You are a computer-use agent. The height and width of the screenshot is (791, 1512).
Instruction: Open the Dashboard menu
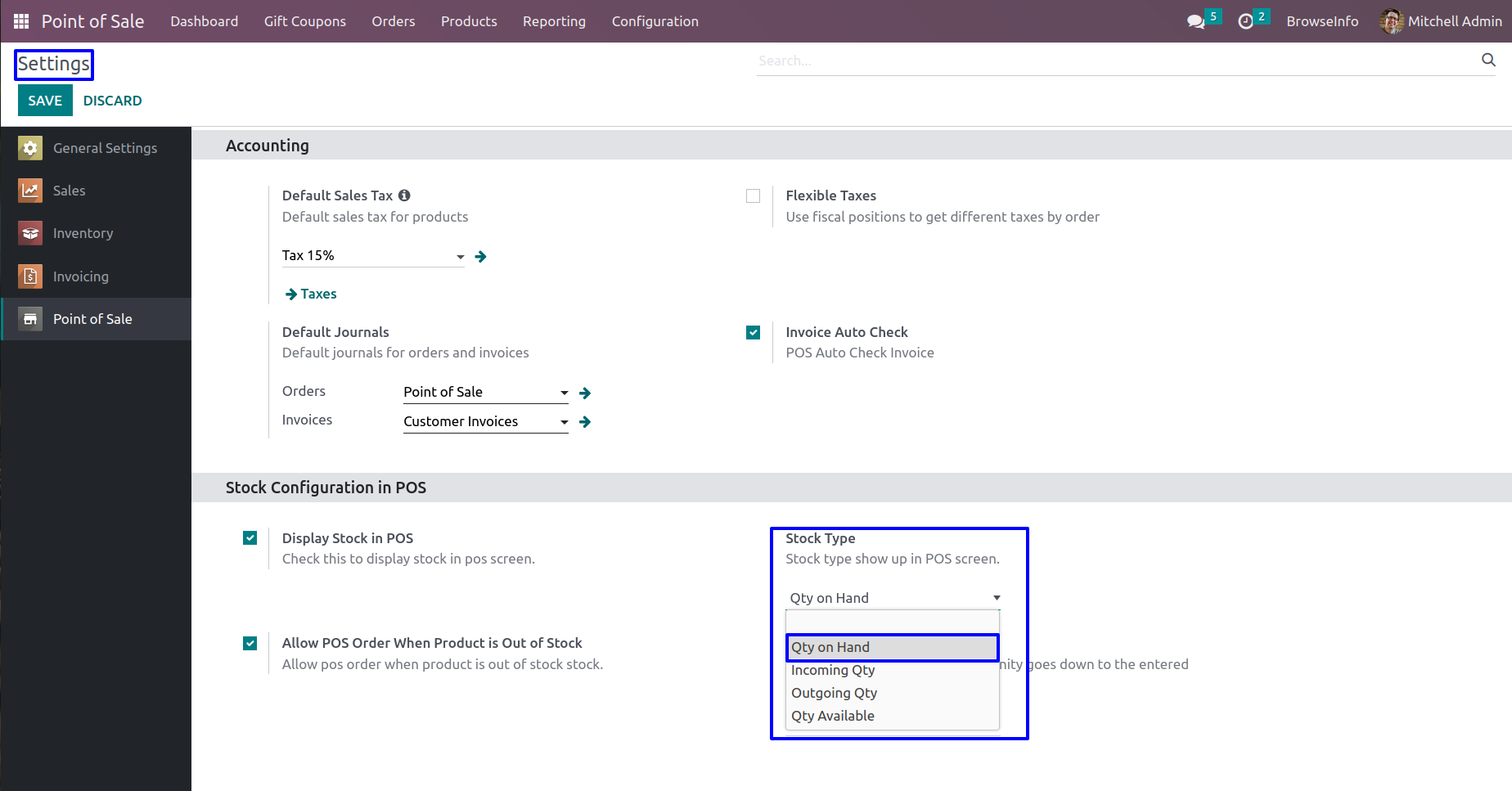coord(205,21)
